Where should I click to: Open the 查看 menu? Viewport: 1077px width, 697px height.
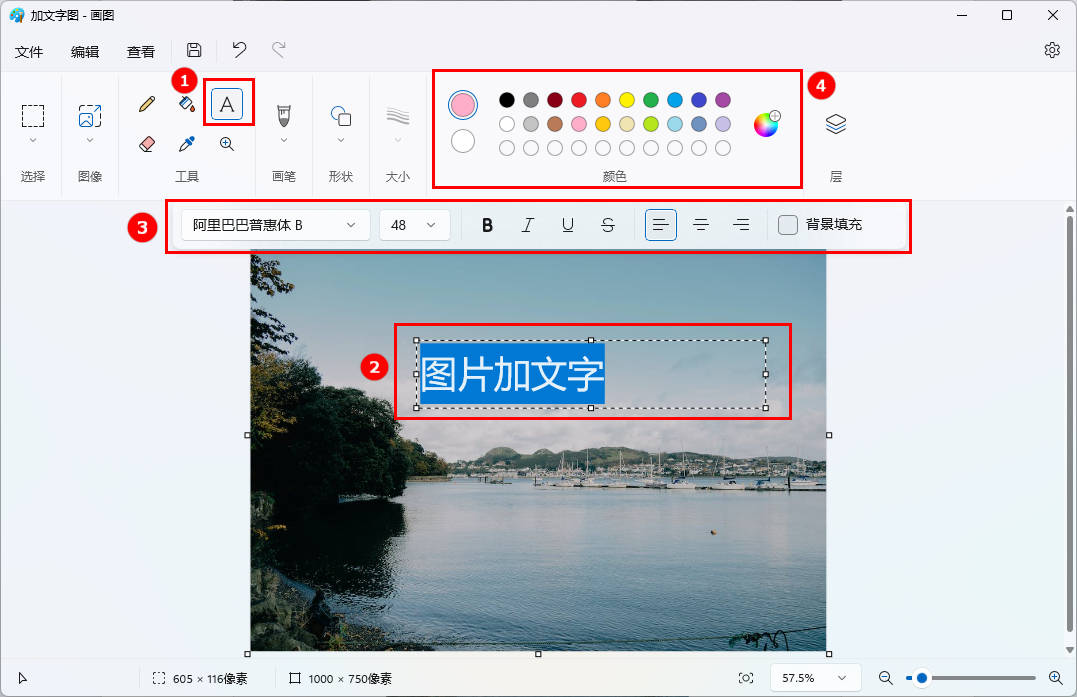coord(141,52)
